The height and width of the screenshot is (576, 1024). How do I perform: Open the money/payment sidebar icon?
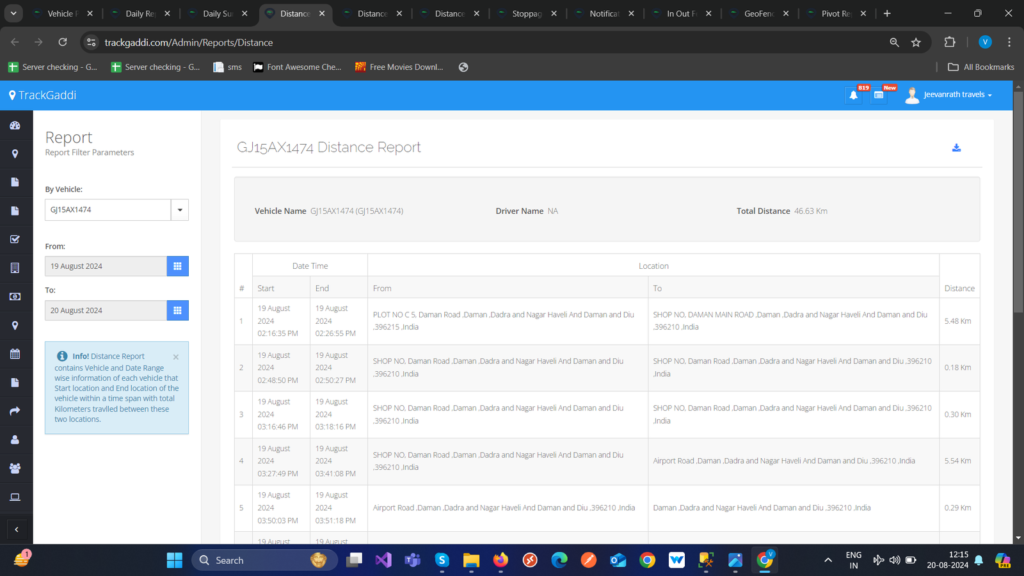15,296
